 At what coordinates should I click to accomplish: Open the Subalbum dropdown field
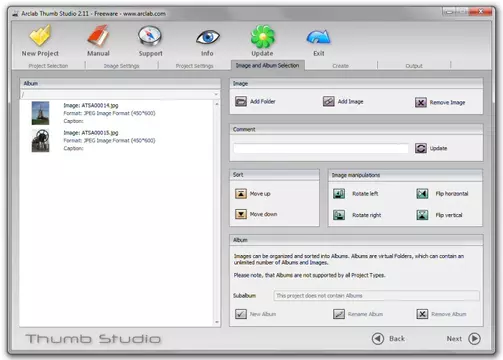click(x=376, y=296)
